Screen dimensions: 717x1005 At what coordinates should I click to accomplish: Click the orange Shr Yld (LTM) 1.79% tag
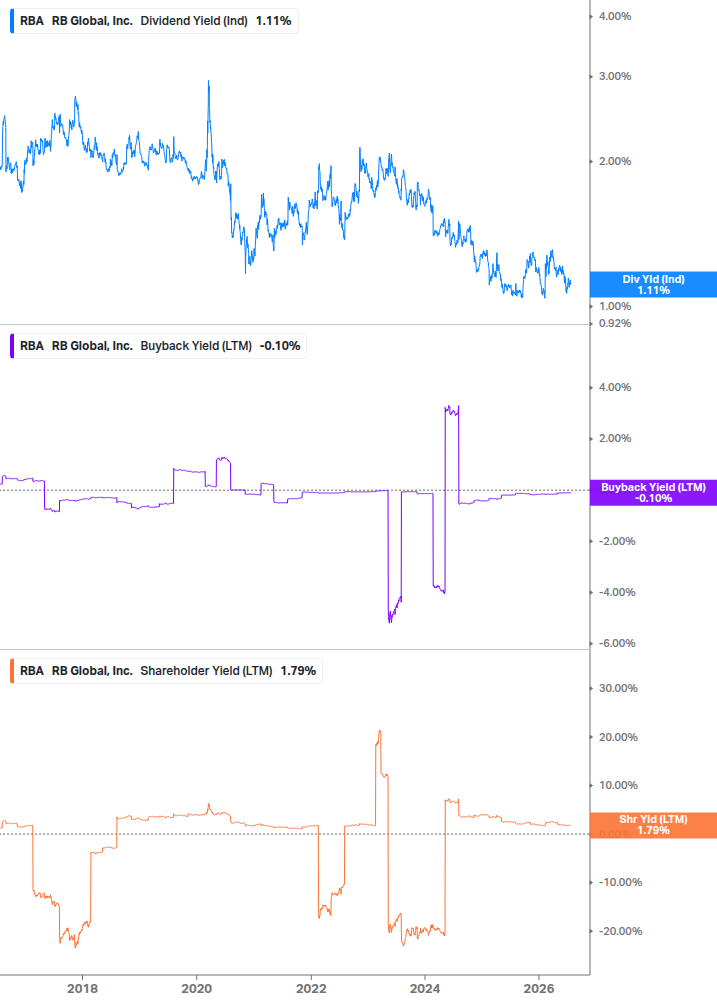coord(654,825)
